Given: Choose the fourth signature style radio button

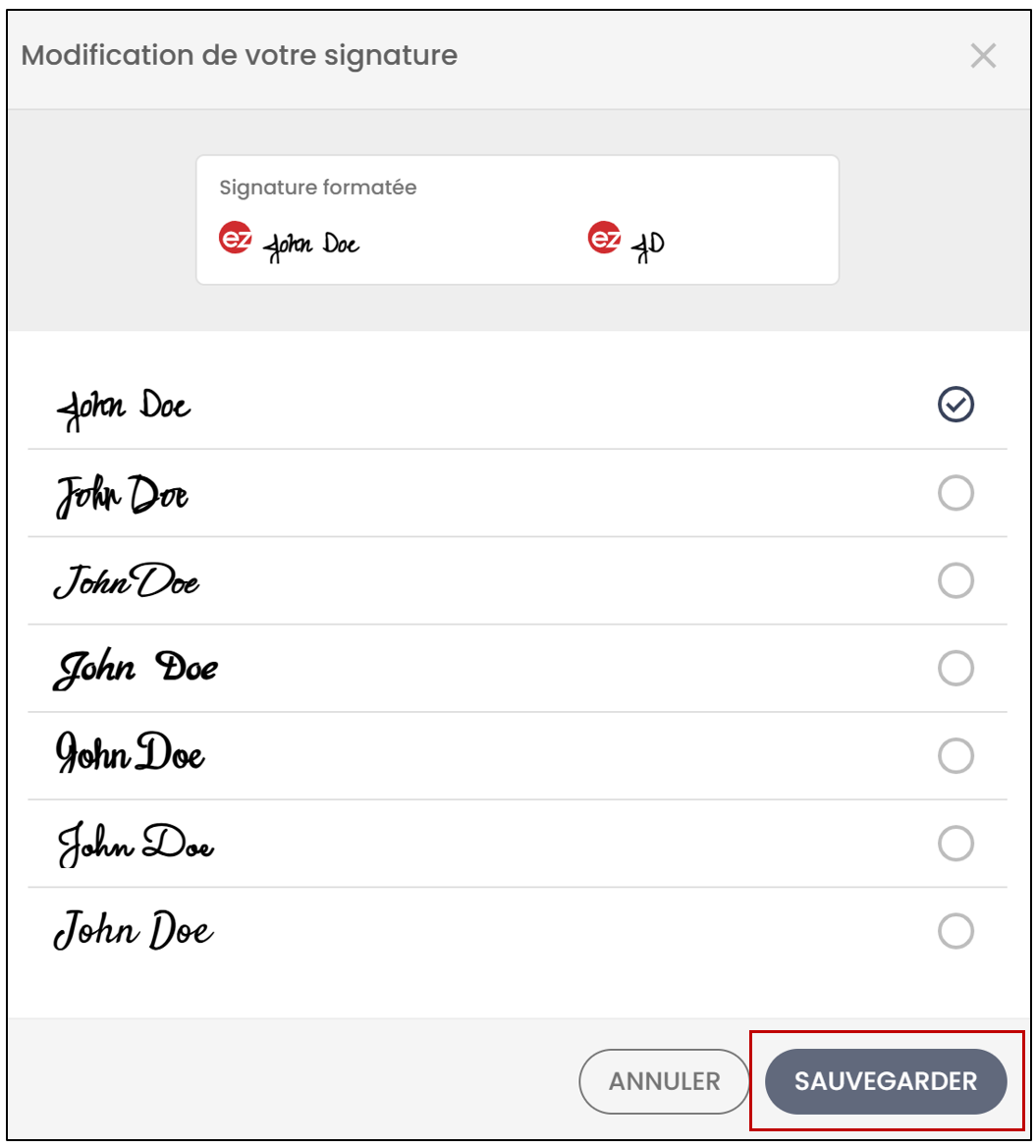Looking at the screenshot, I should click(x=955, y=668).
